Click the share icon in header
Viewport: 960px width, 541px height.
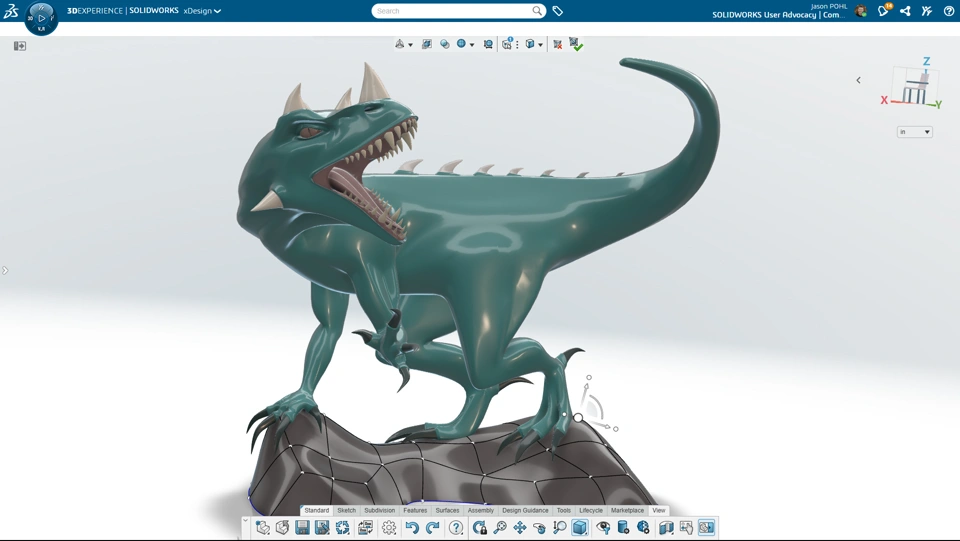906,11
